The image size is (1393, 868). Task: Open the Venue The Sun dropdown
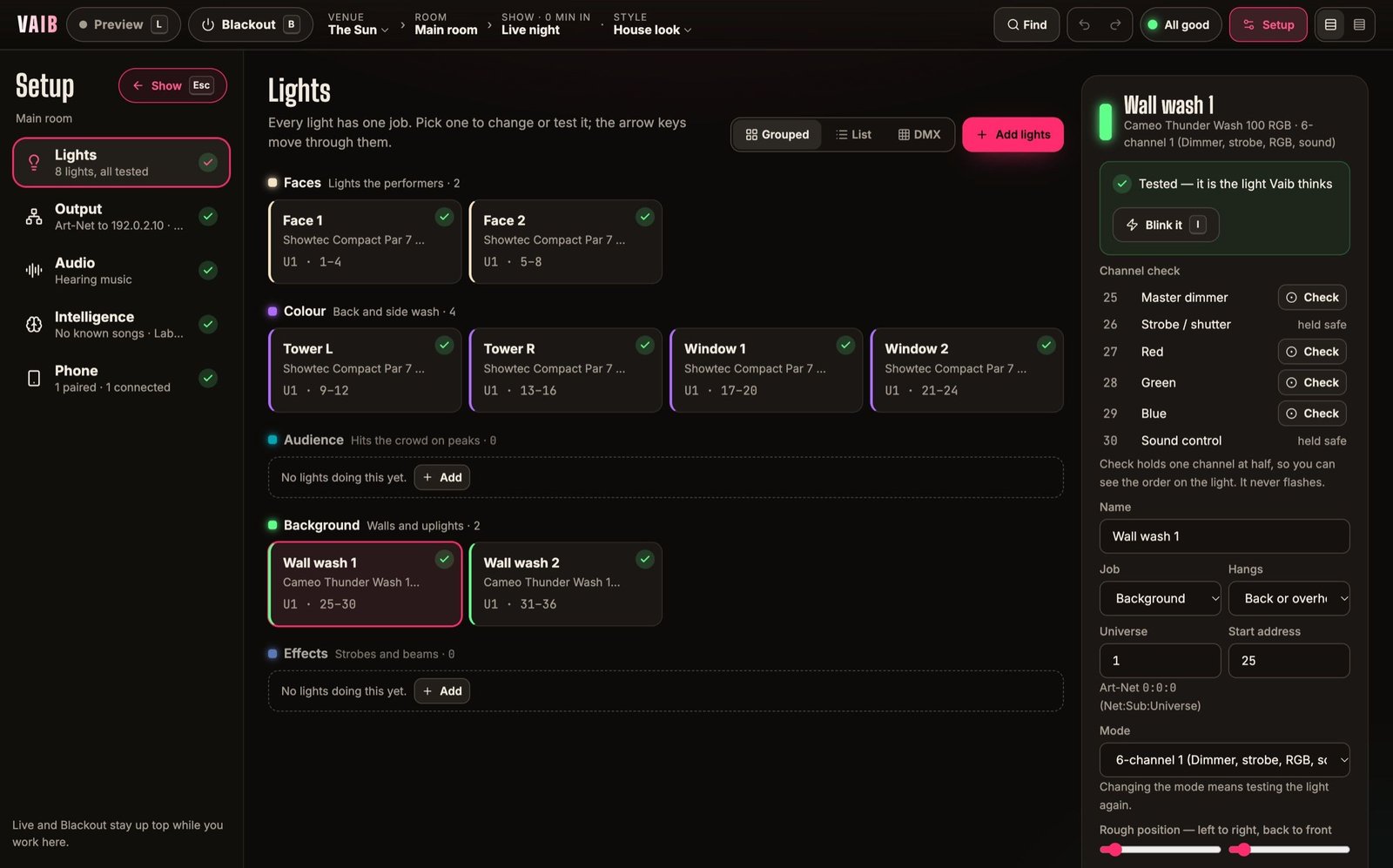[x=358, y=24]
